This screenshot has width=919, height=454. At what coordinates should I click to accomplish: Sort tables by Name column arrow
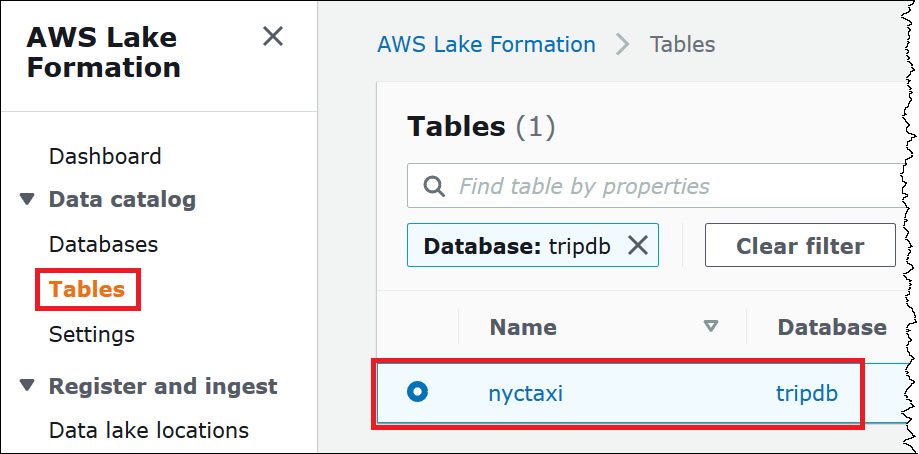pos(711,326)
